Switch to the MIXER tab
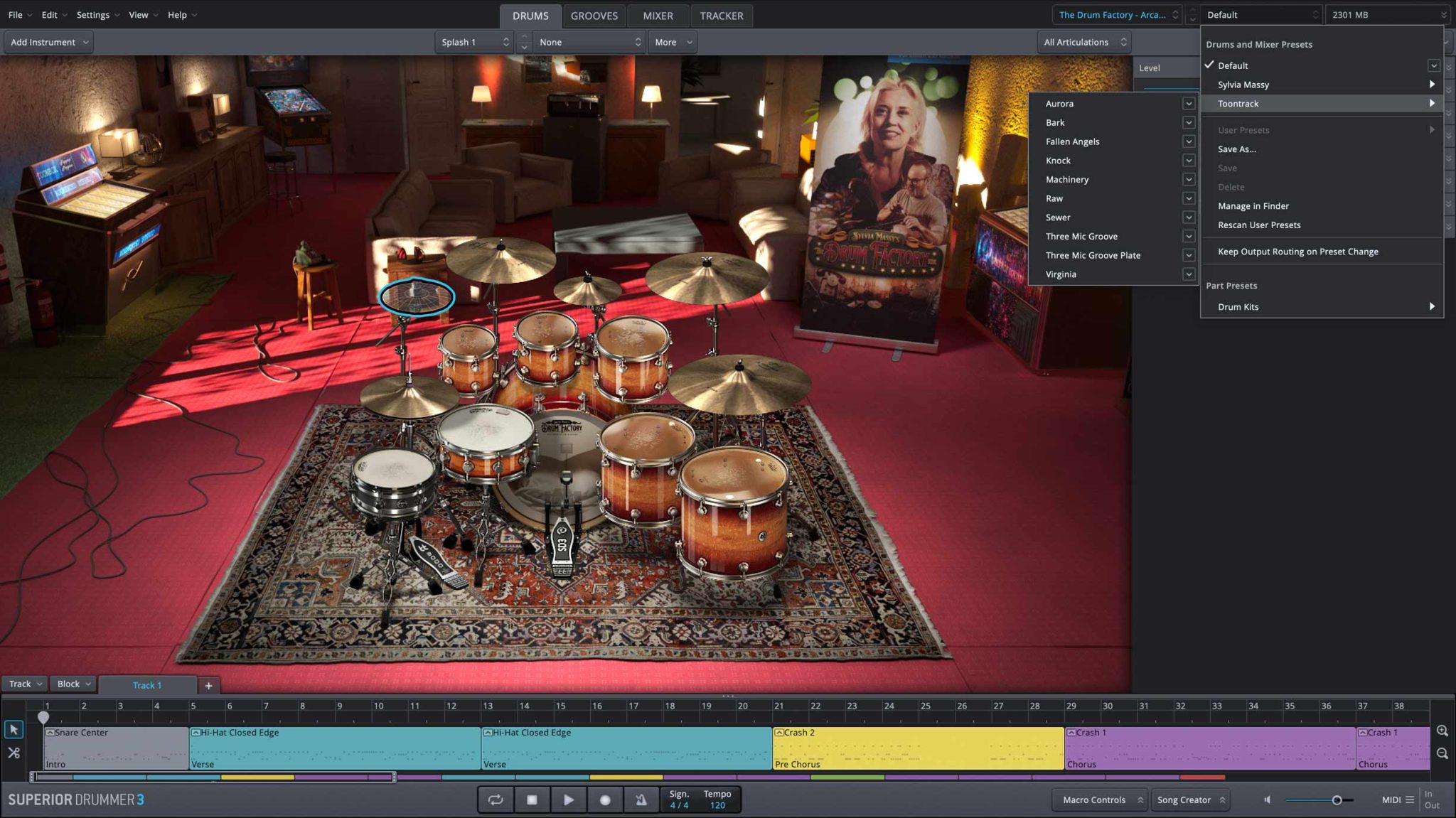This screenshot has height=818, width=1456. pos(658,16)
